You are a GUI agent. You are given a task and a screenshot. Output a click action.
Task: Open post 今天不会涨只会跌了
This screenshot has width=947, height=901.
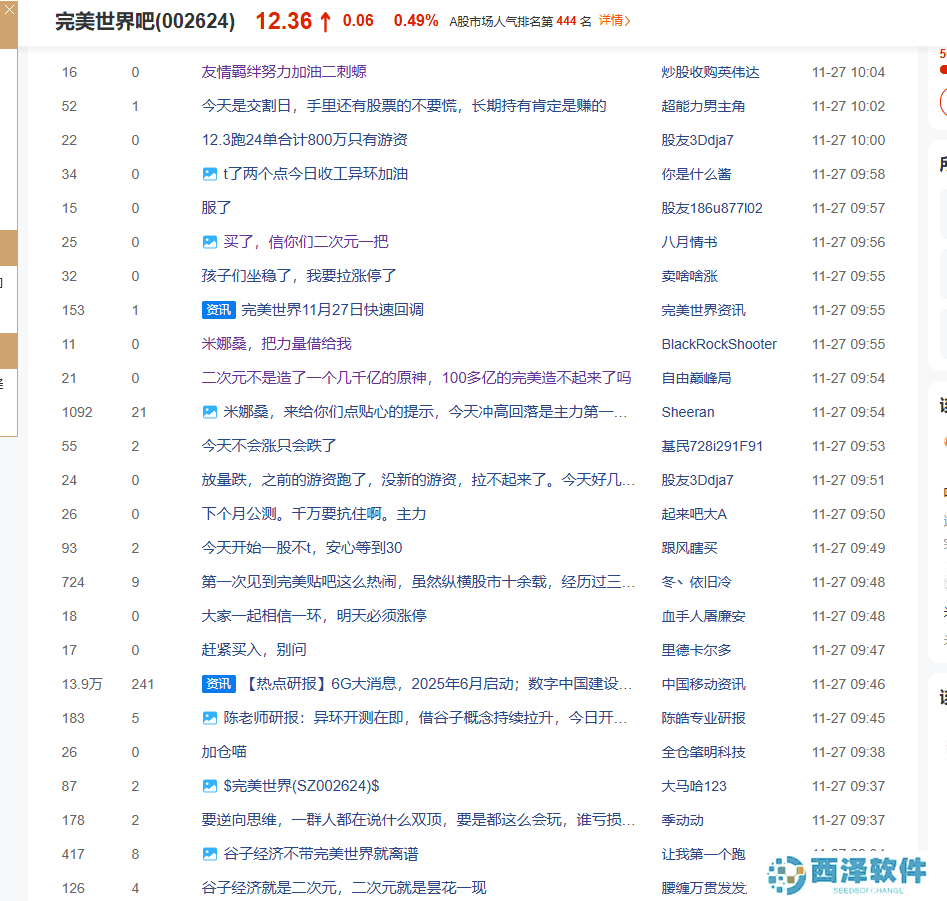click(269, 446)
